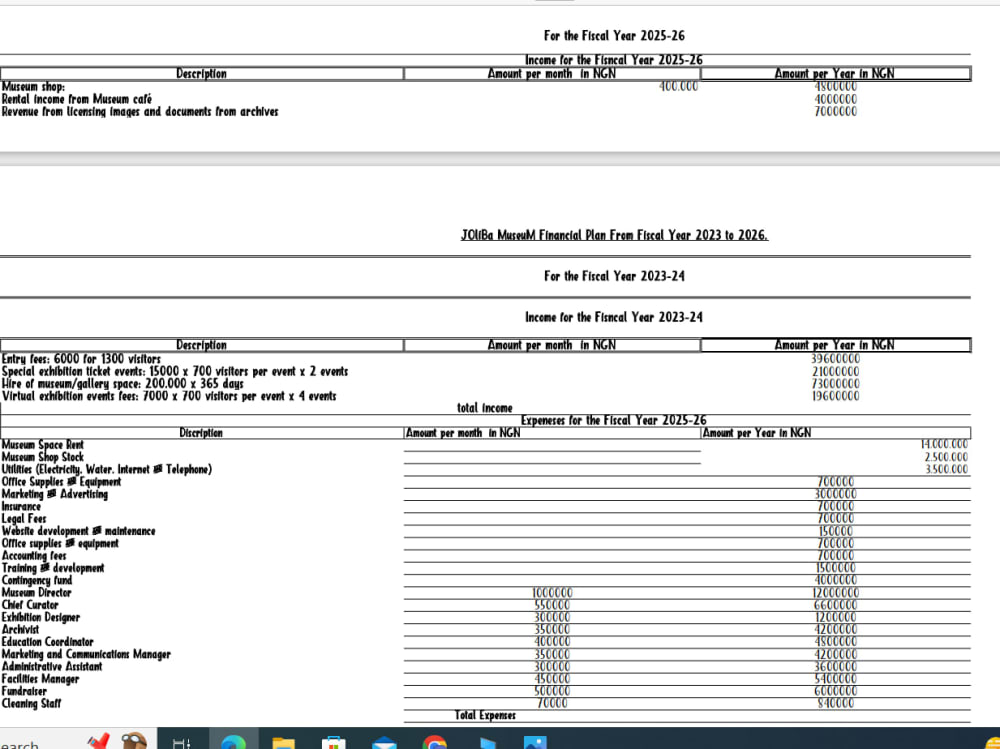1000x749 pixels.
Task: Click the monthly amount '450000' for Facilities Manager
Action: click(x=552, y=679)
